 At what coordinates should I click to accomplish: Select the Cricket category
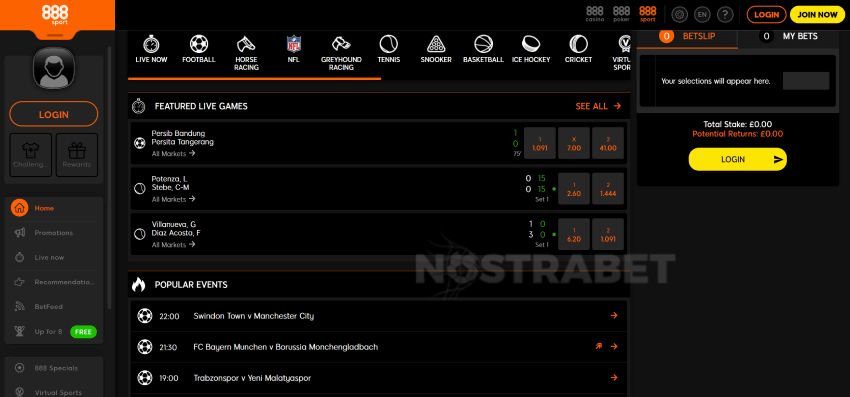click(x=578, y=49)
